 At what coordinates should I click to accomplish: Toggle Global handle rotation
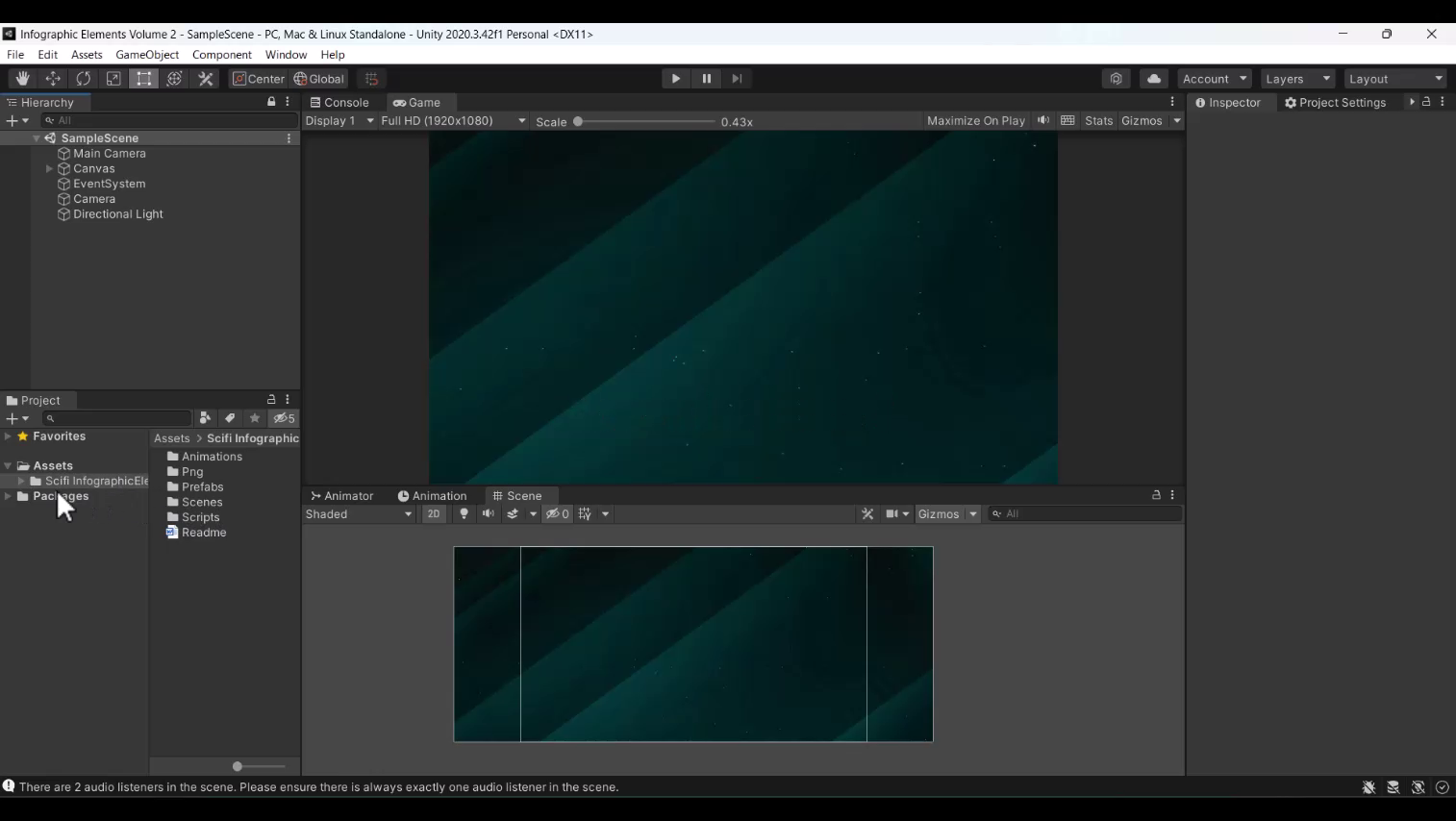(x=318, y=79)
